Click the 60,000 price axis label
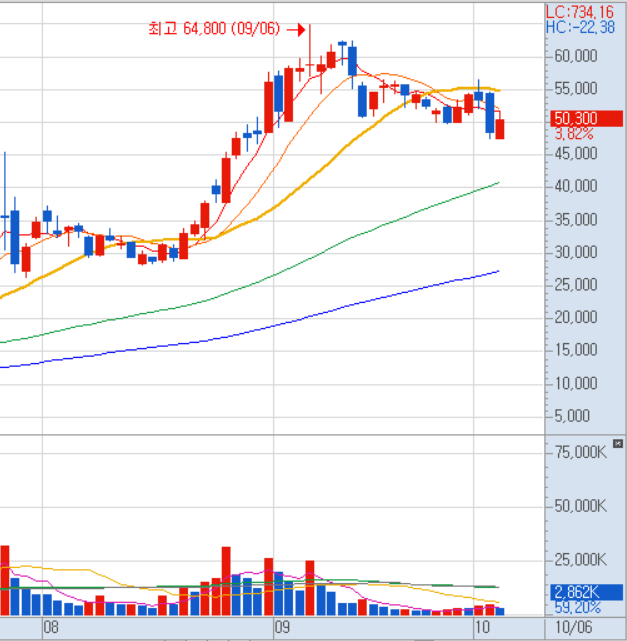The image size is (627, 641). click(x=575, y=56)
